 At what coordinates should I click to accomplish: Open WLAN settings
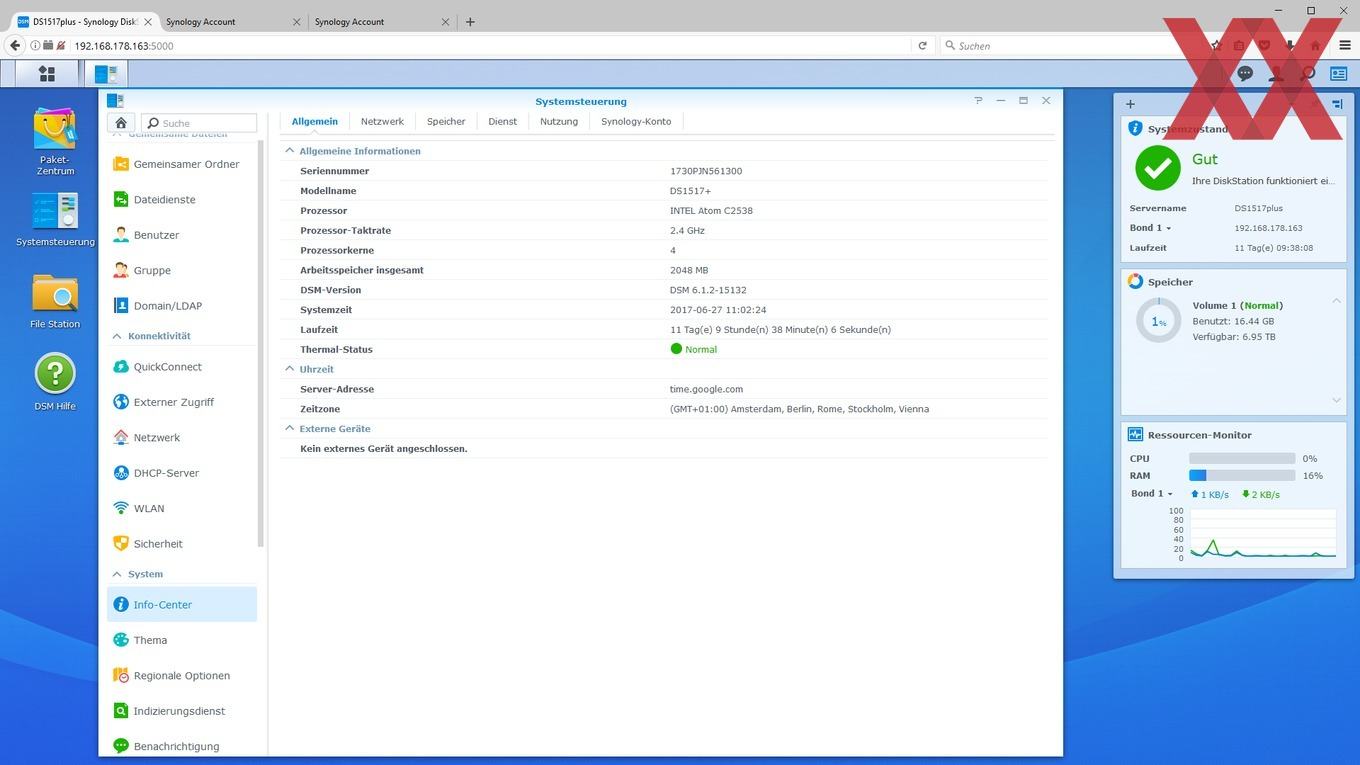coord(182,508)
